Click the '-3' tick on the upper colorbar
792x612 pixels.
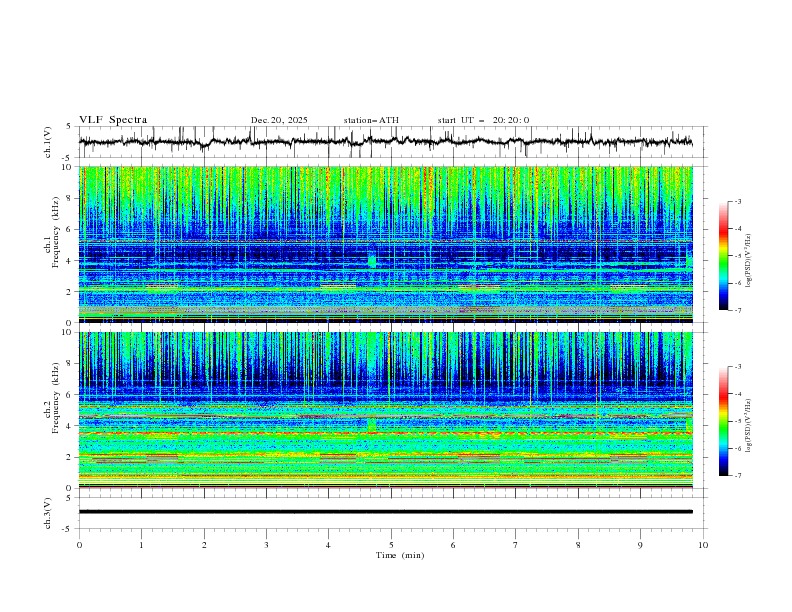(737, 201)
